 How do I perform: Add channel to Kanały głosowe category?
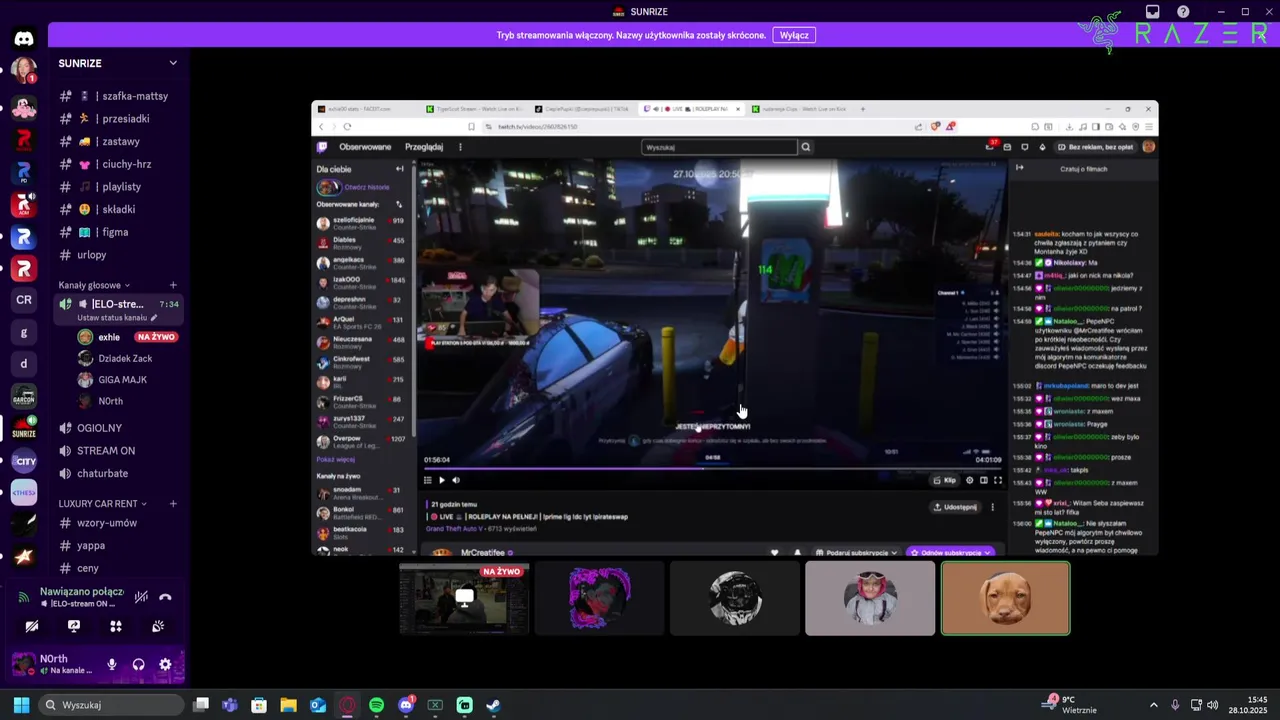(173, 285)
